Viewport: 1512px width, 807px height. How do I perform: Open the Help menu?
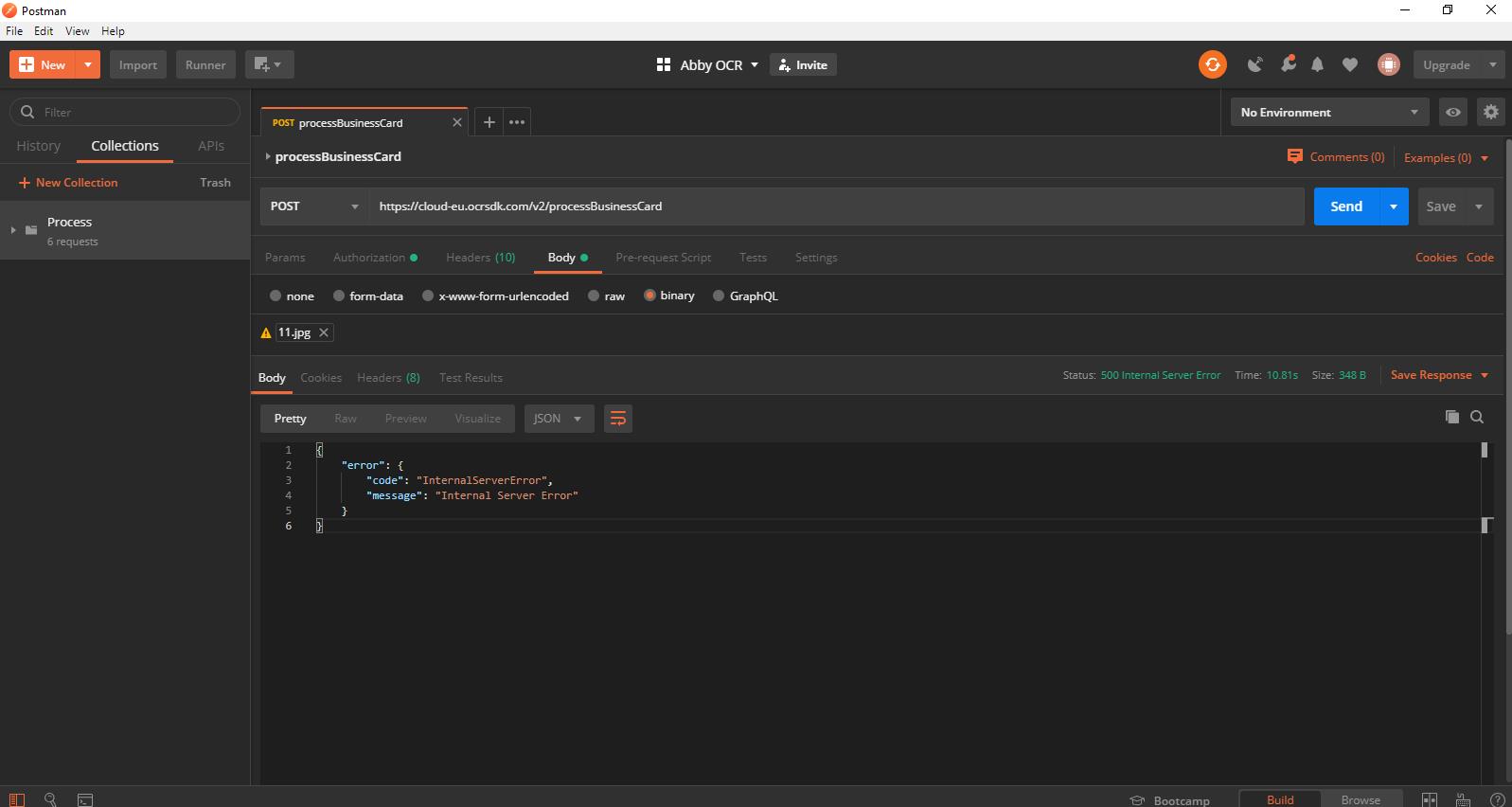[x=113, y=30]
